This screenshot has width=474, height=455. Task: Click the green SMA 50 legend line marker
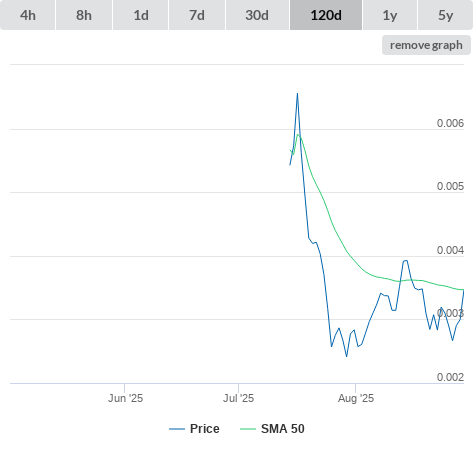[248, 429]
